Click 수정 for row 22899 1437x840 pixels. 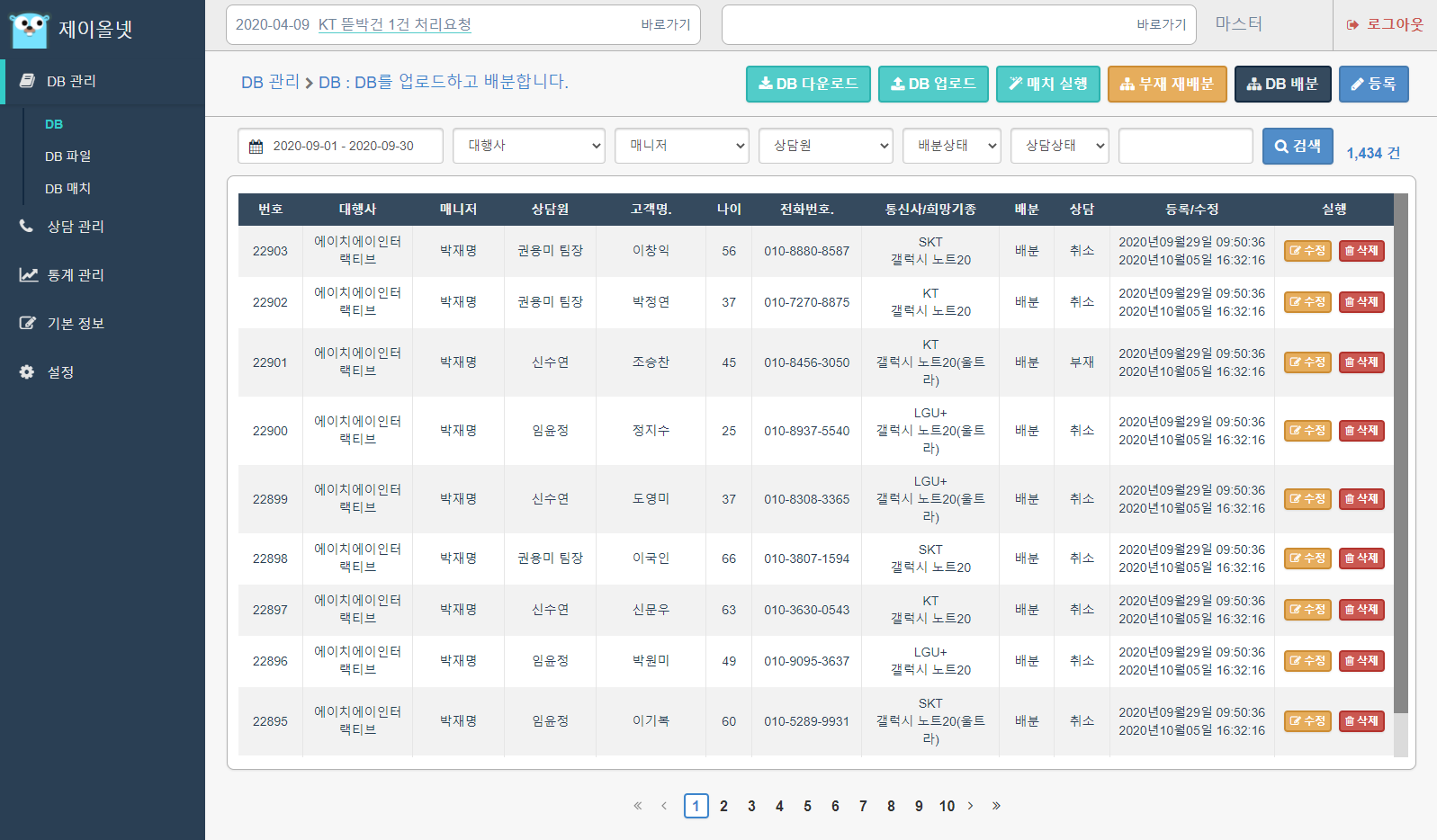pyautogui.click(x=1307, y=499)
